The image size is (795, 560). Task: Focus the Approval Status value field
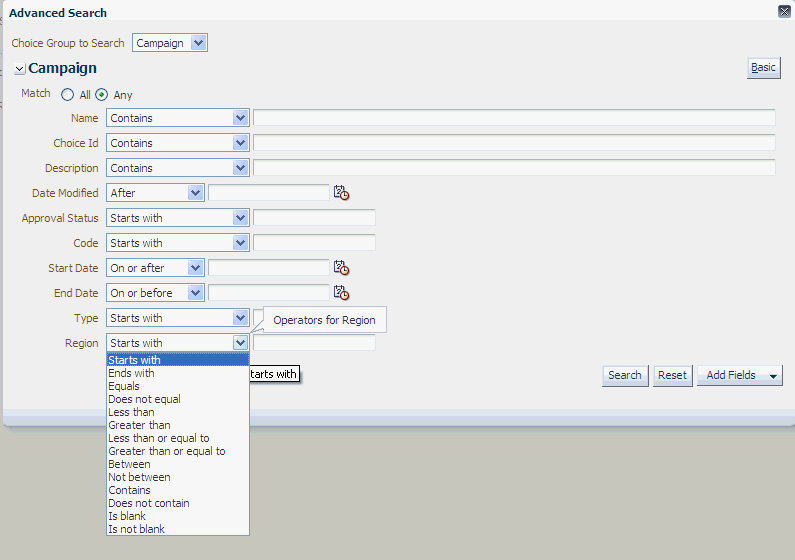tap(314, 218)
